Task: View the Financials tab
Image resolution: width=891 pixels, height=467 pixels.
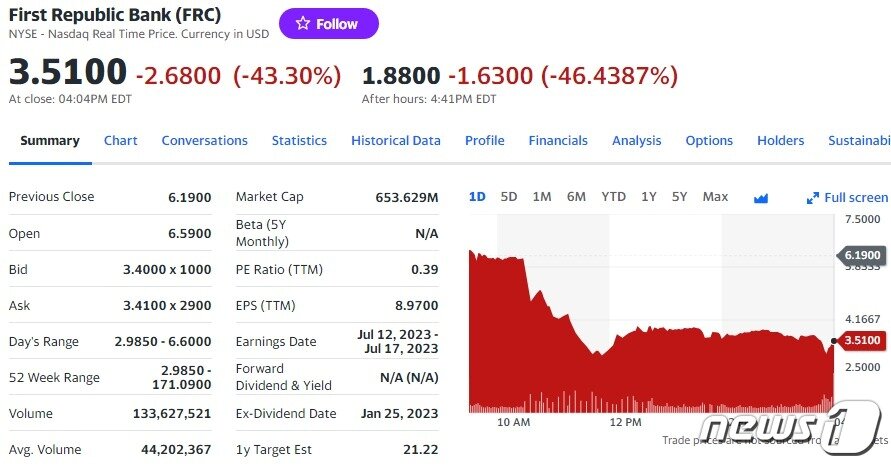Action: [x=558, y=141]
